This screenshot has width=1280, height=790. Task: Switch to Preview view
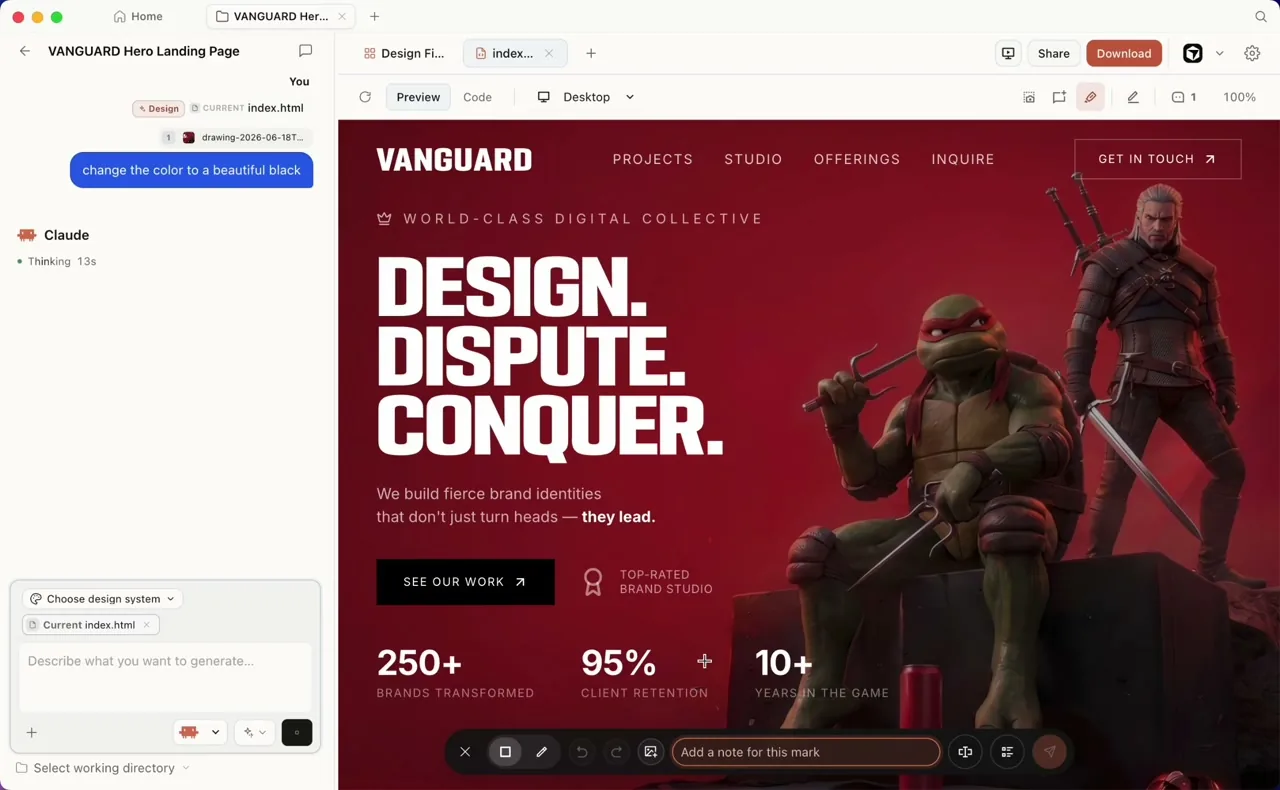[x=418, y=97]
